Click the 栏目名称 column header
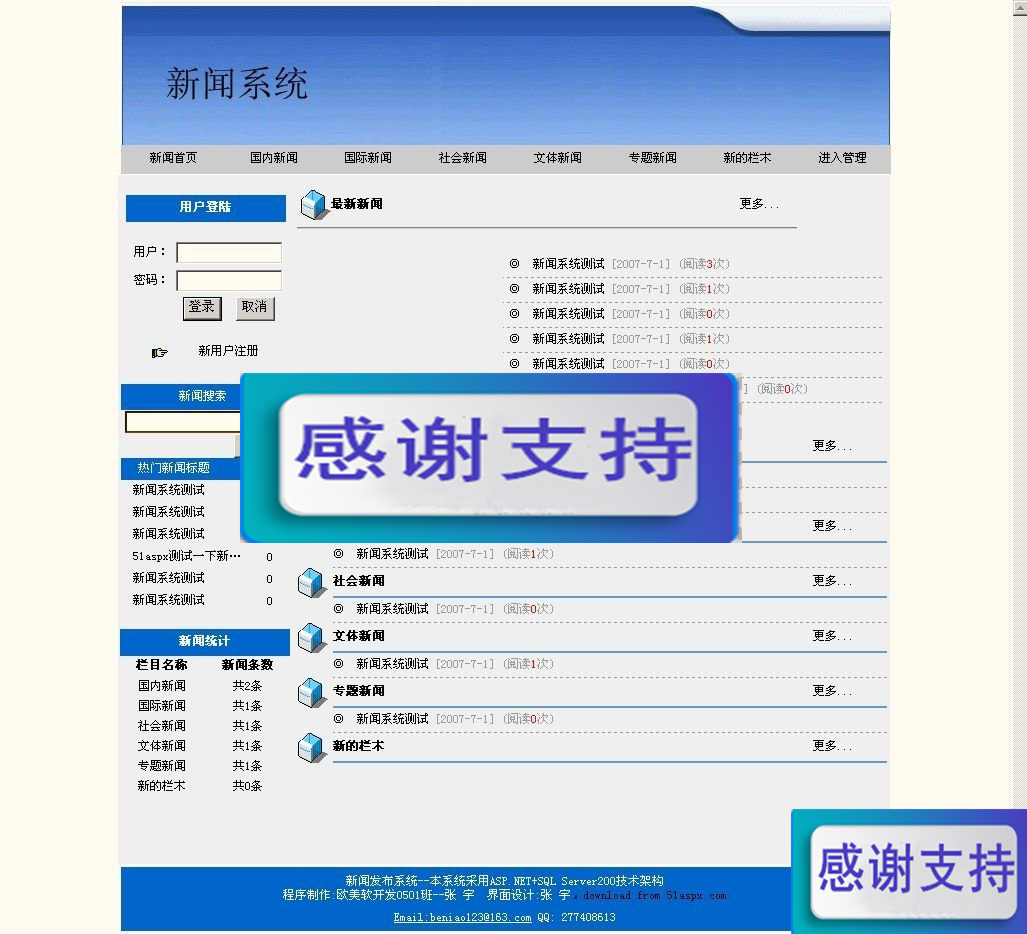 point(162,665)
